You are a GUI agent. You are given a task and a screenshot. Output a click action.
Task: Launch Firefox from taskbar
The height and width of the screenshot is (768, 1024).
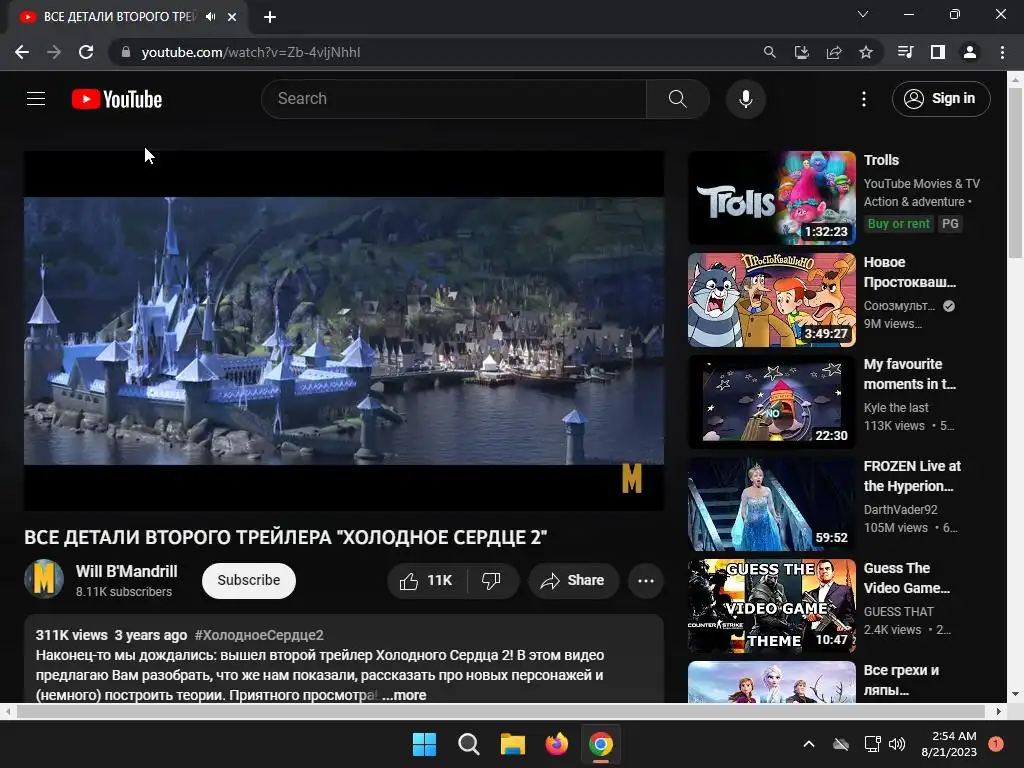(x=556, y=744)
